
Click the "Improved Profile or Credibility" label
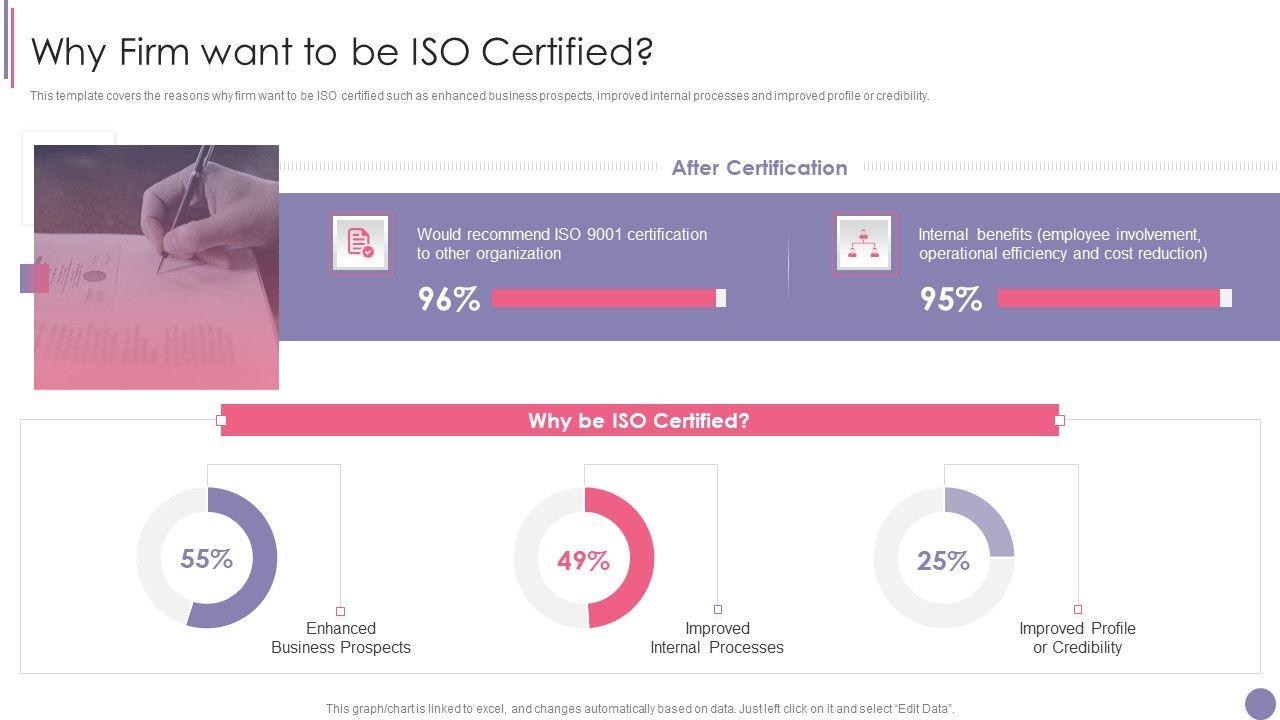tap(1077, 638)
